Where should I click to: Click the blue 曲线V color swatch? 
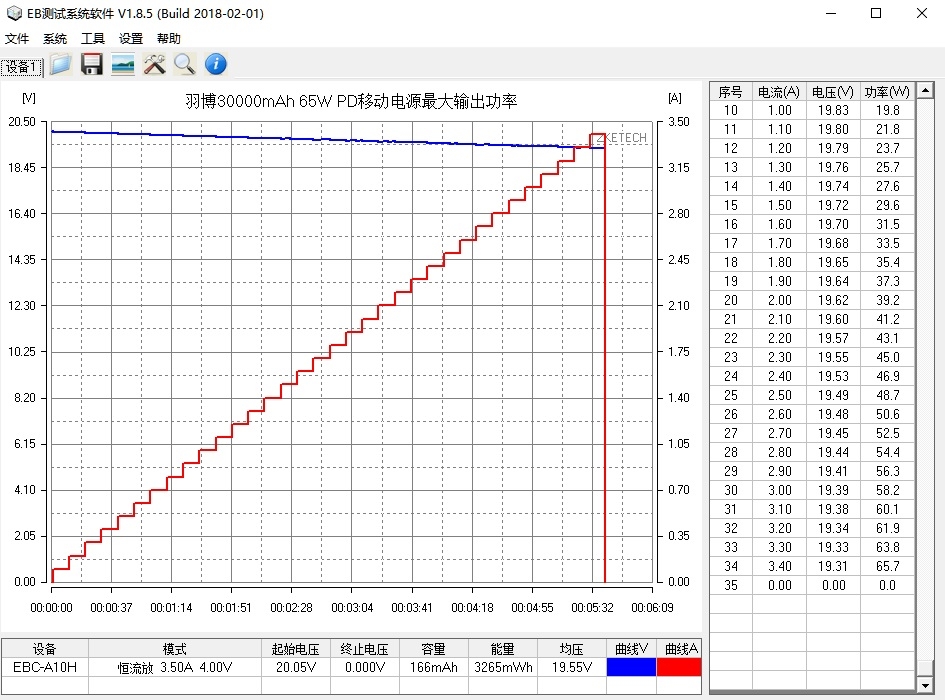pyautogui.click(x=631, y=667)
